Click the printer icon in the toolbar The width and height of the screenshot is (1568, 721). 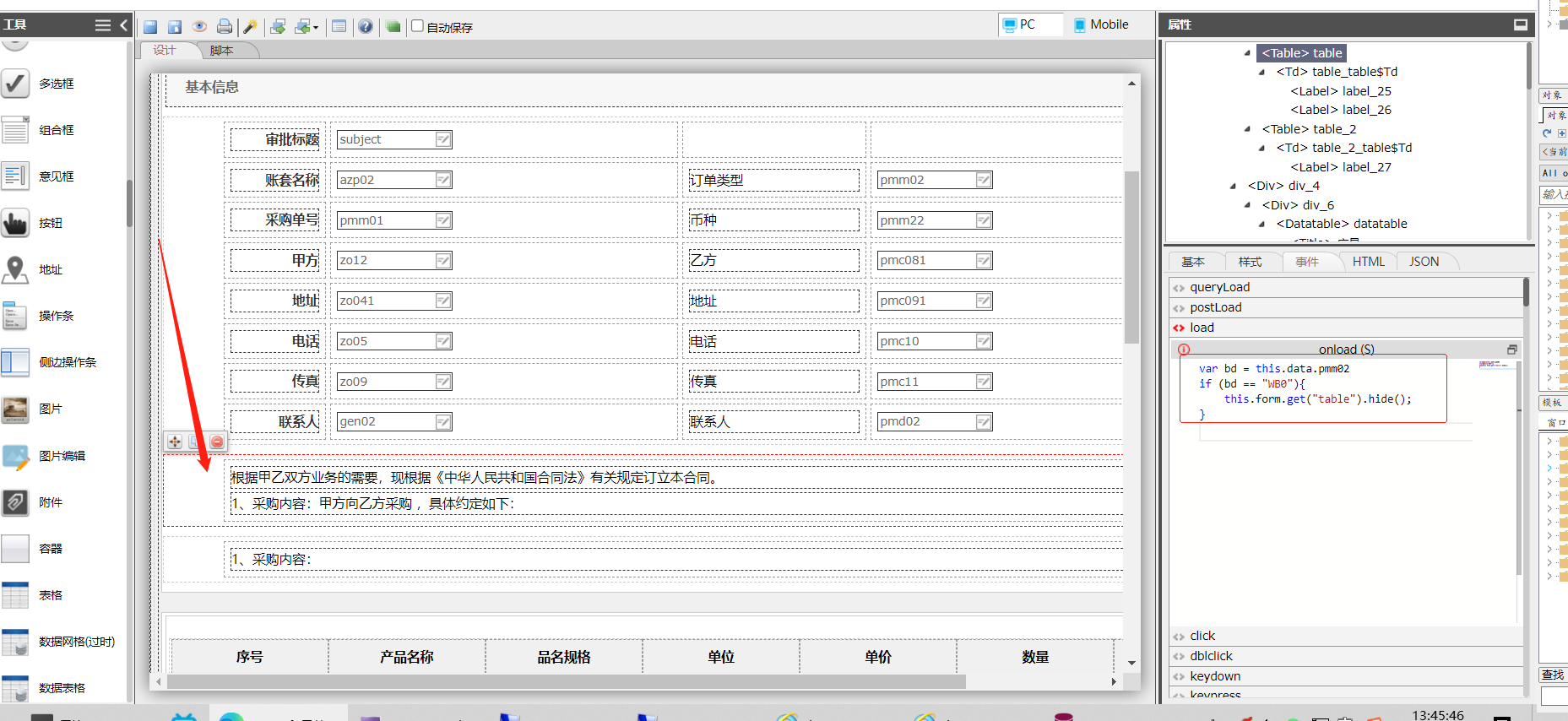224,27
